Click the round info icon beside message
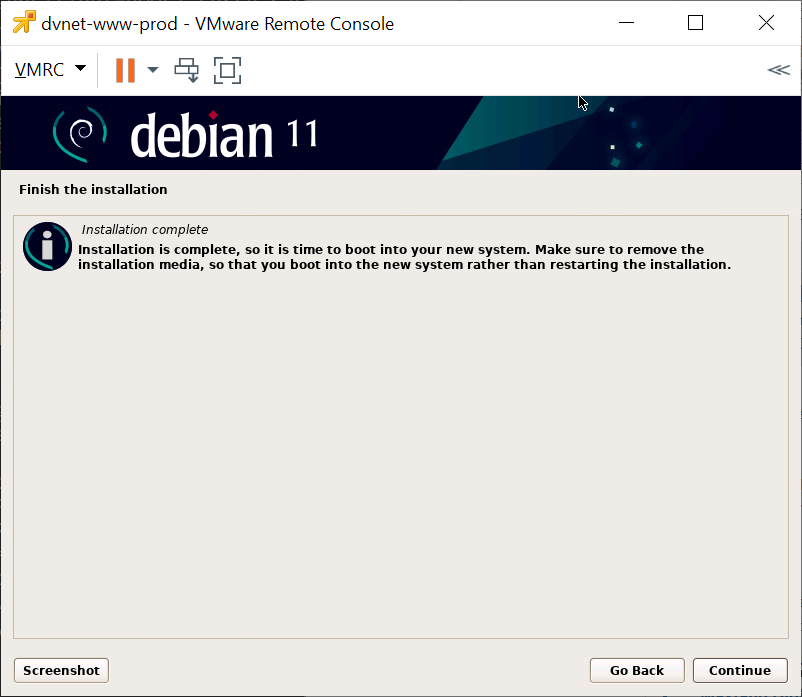802x697 pixels. pos(47,246)
